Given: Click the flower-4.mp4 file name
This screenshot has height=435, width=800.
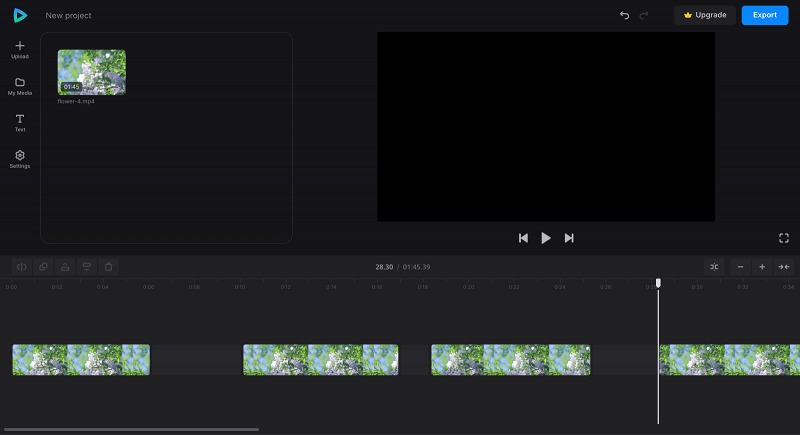Looking at the screenshot, I should [76, 101].
